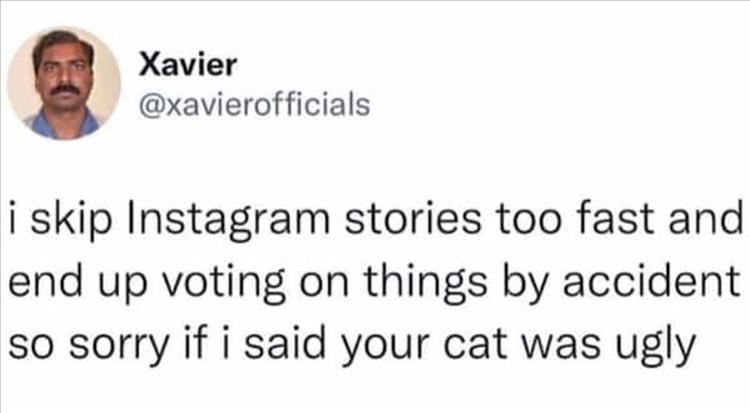Image resolution: width=750 pixels, height=413 pixels.
Task: Click the word "ugly" in the tweet
Action: [655, 347]
